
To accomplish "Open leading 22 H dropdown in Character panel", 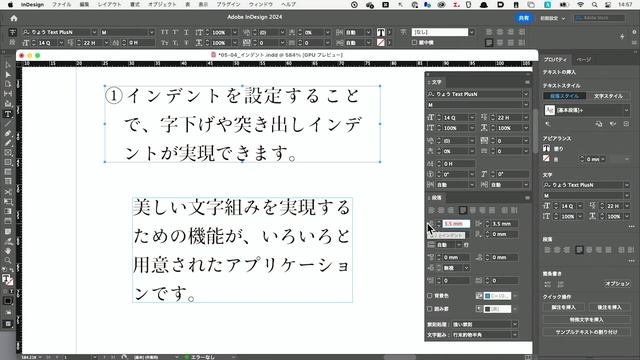I will (526, 118).
